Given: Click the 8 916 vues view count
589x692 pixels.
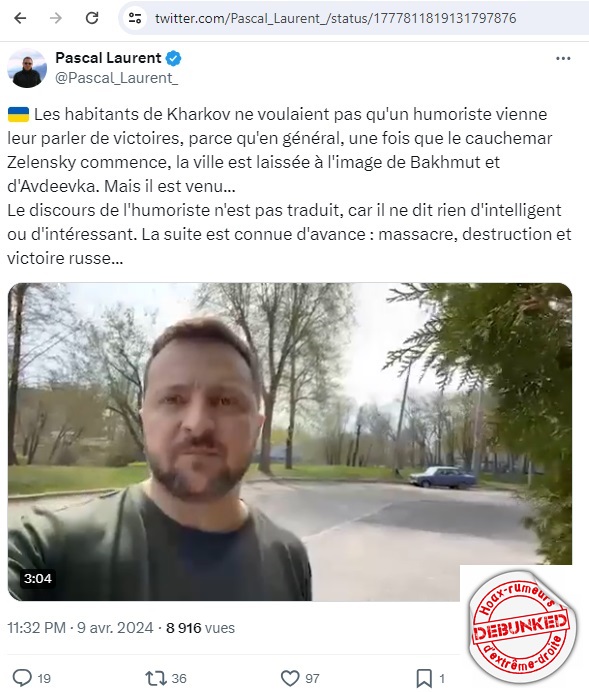Looking at the screenshot, I should point(200,628).
